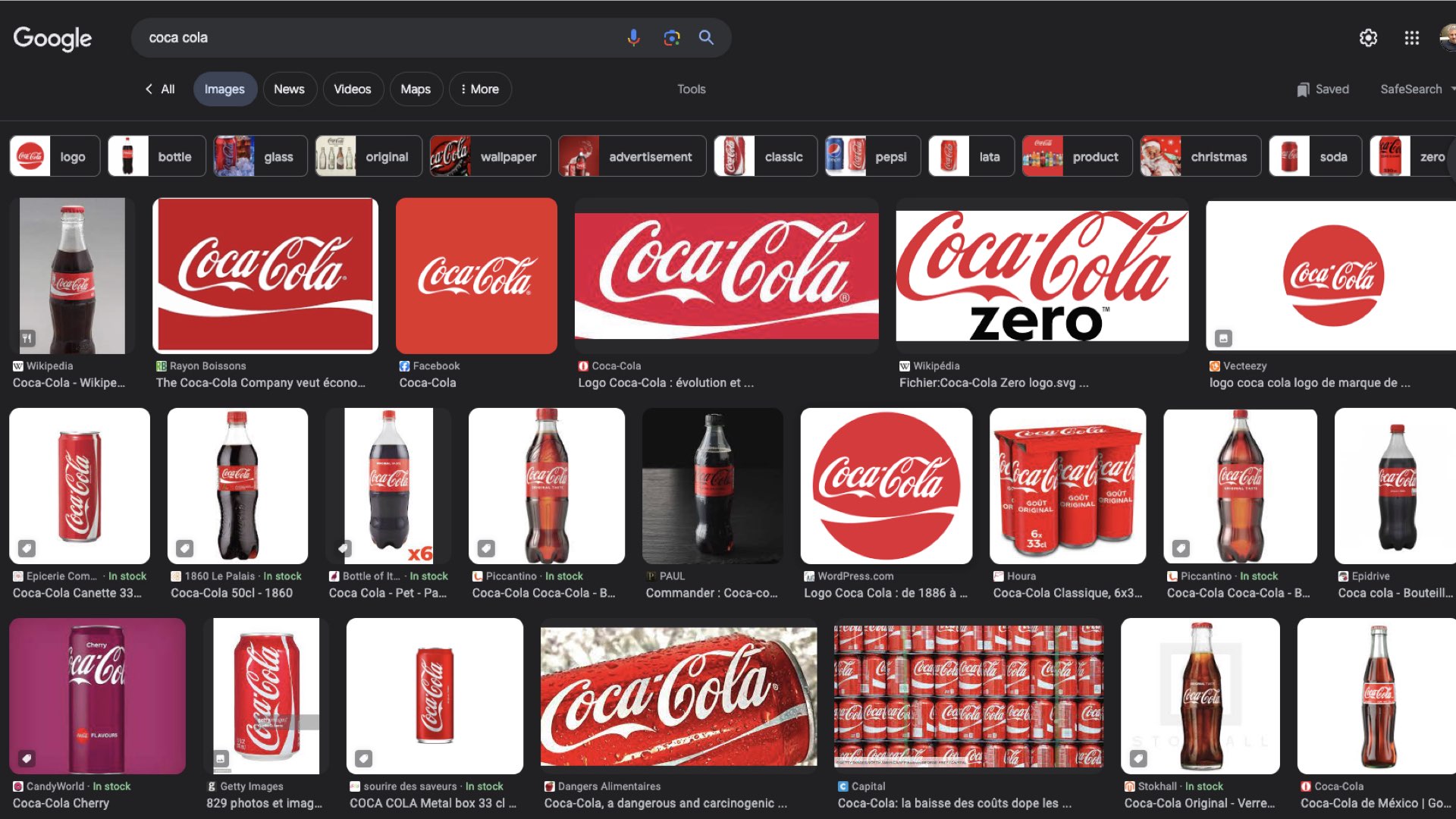Go to Google home via logo
Screen dimensions: 1456x819
[52, 38]
